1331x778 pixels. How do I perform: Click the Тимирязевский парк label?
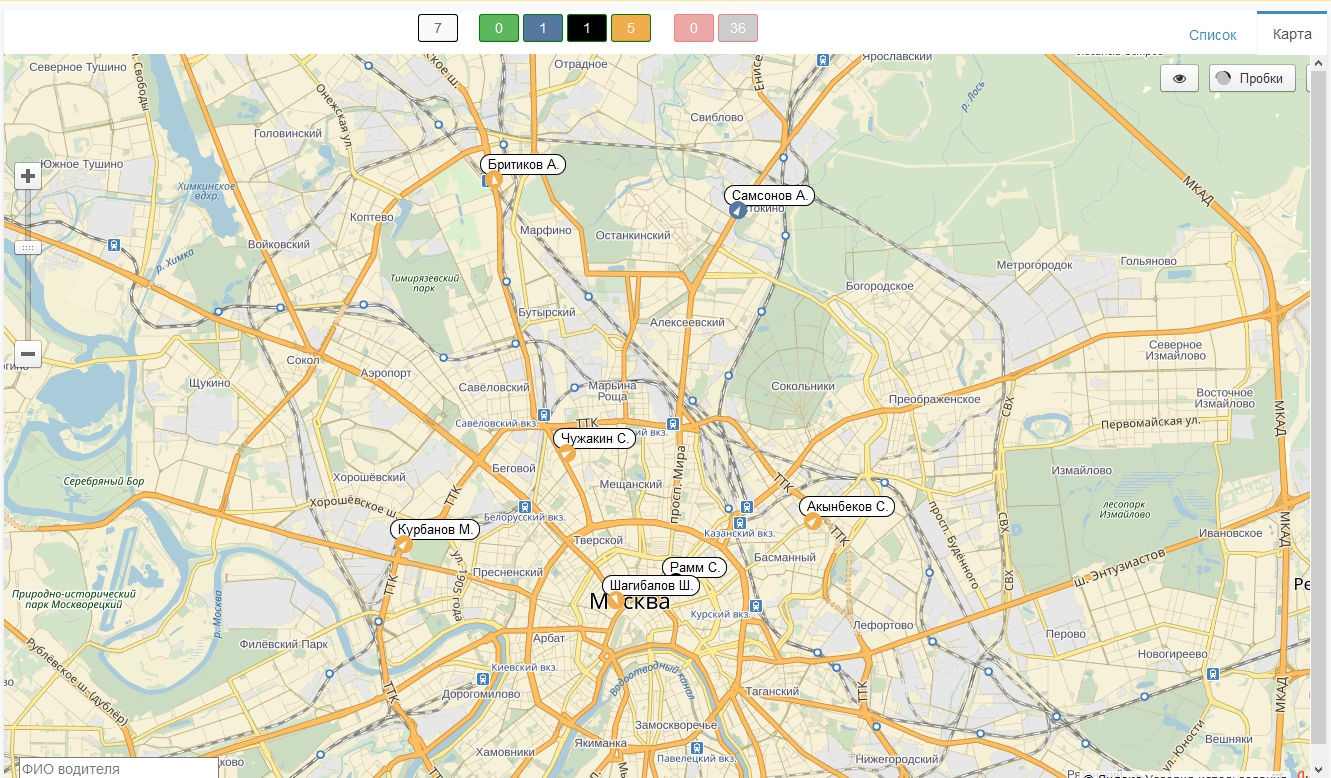[425, 283]
